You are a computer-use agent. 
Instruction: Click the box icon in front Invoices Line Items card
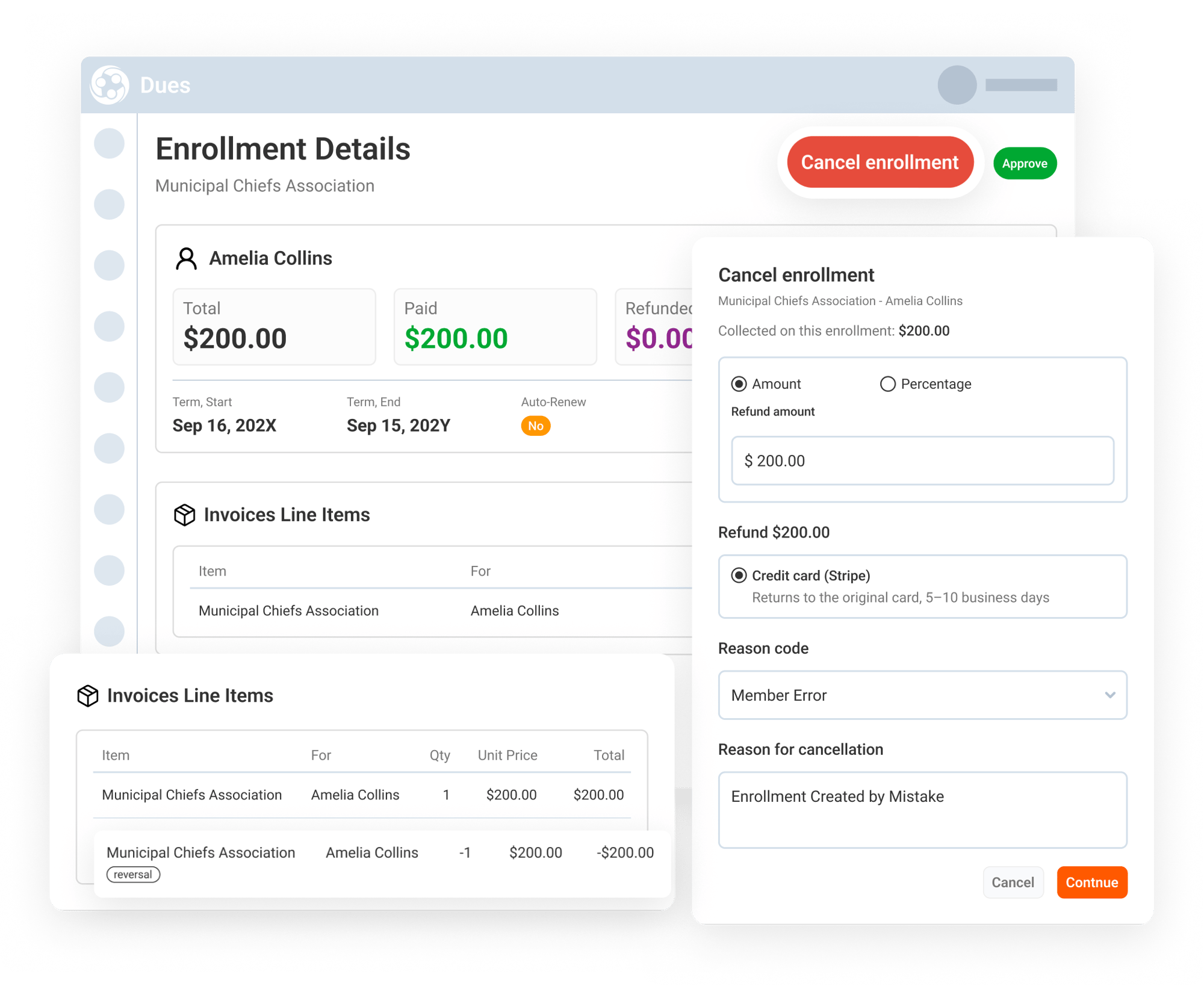click(x=88, y=695)
